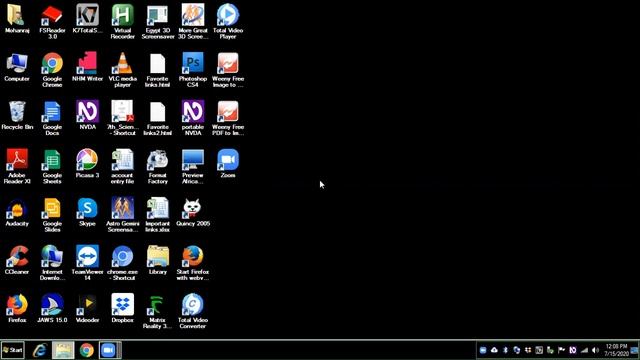Open the volume control in system tray
Screen dimensions: 640x360
(x=595, y=350)
